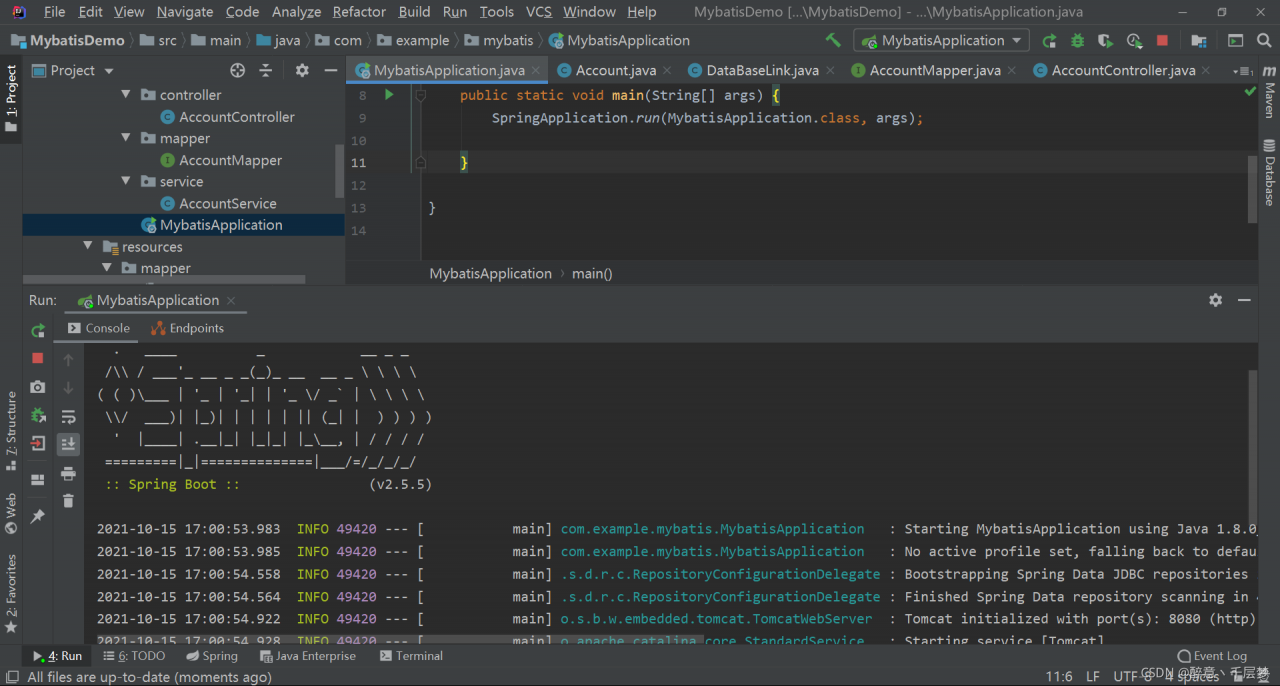Open the Terminal tool window button
1280x686 pixels.
[x=411, y=656]
